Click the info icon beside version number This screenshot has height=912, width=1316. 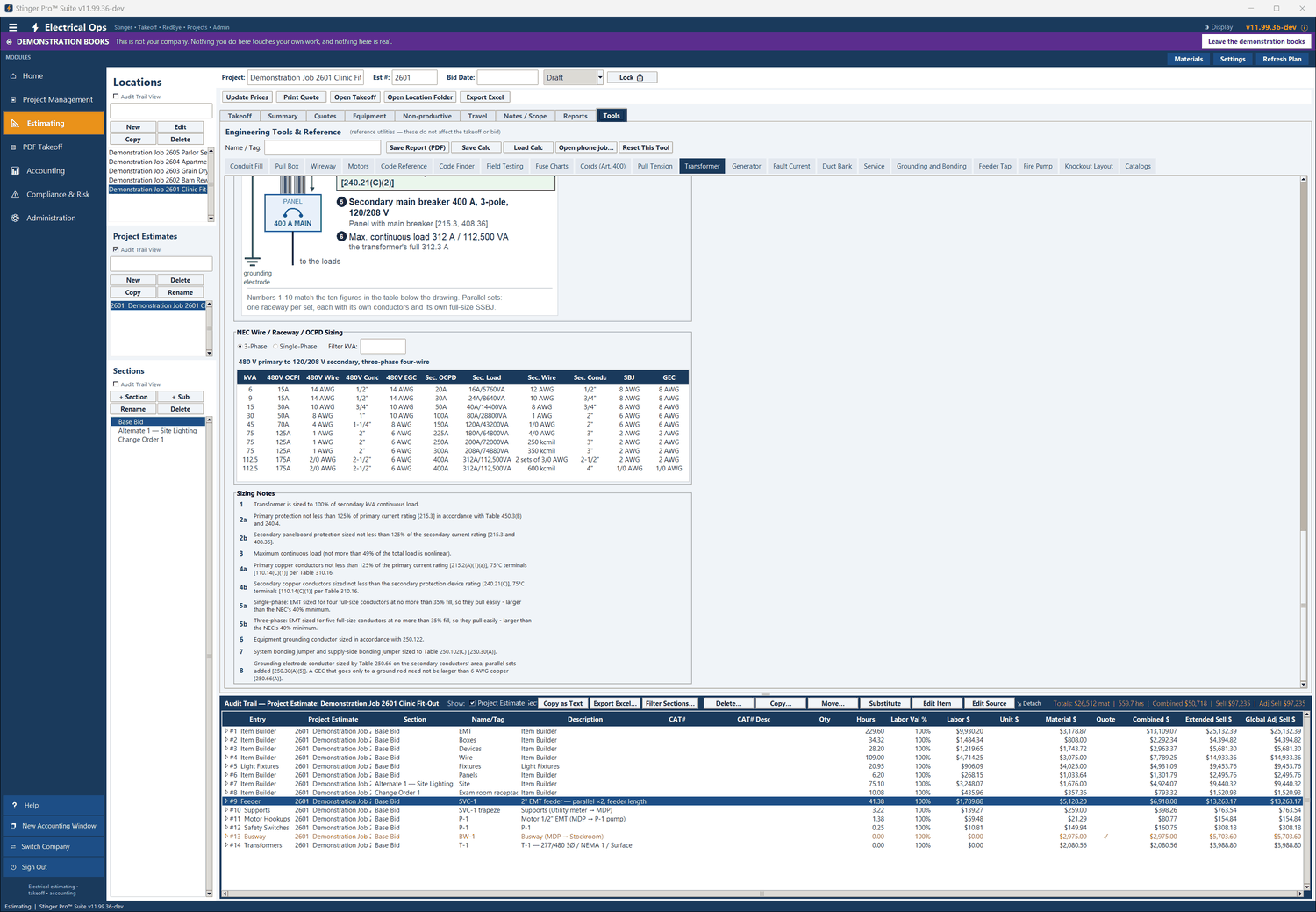click(x=1304, y=27)
